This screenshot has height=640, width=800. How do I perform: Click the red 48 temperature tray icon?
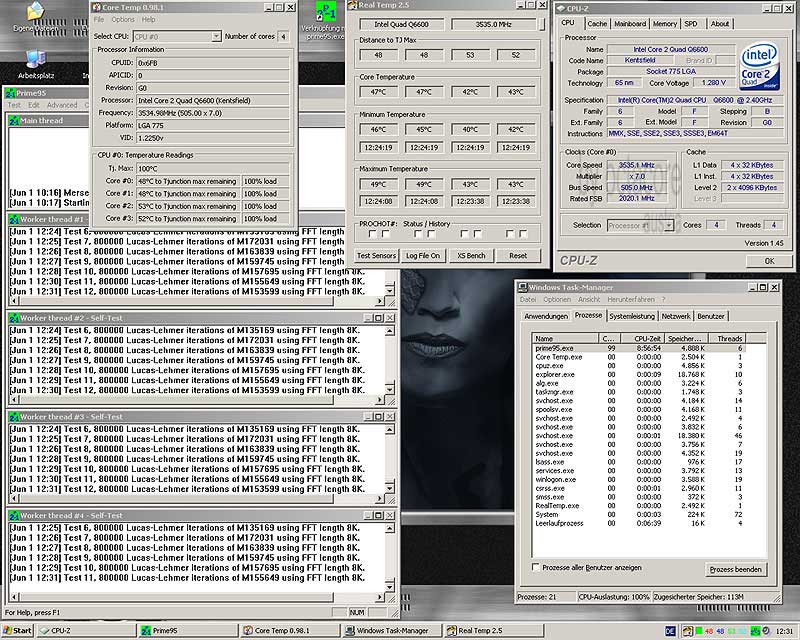[709, 631]
